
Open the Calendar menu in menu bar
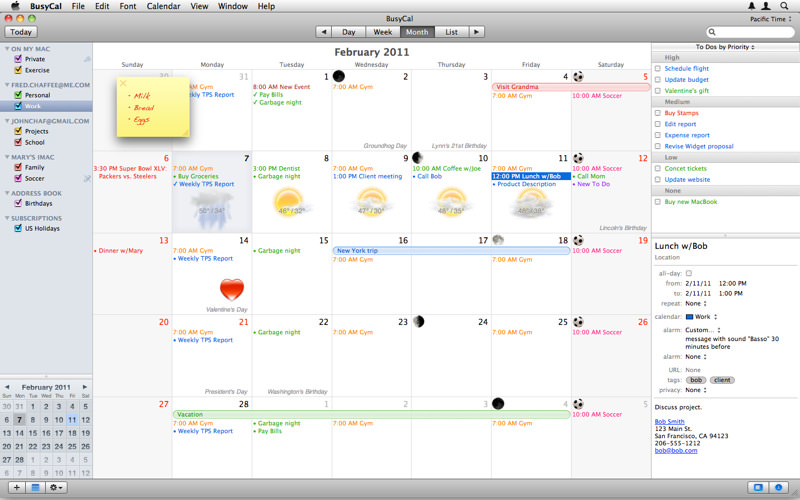pos(163,6)
